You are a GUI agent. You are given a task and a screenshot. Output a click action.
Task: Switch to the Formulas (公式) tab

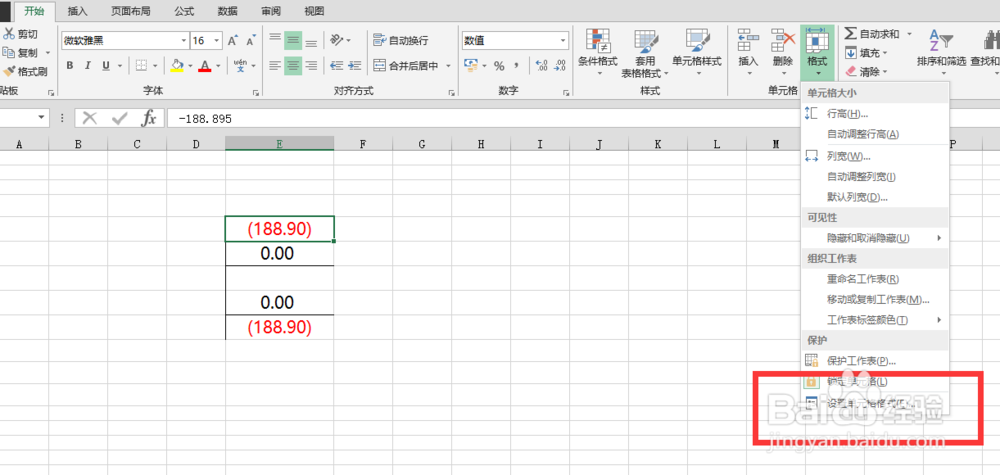(x=182, y=11)
